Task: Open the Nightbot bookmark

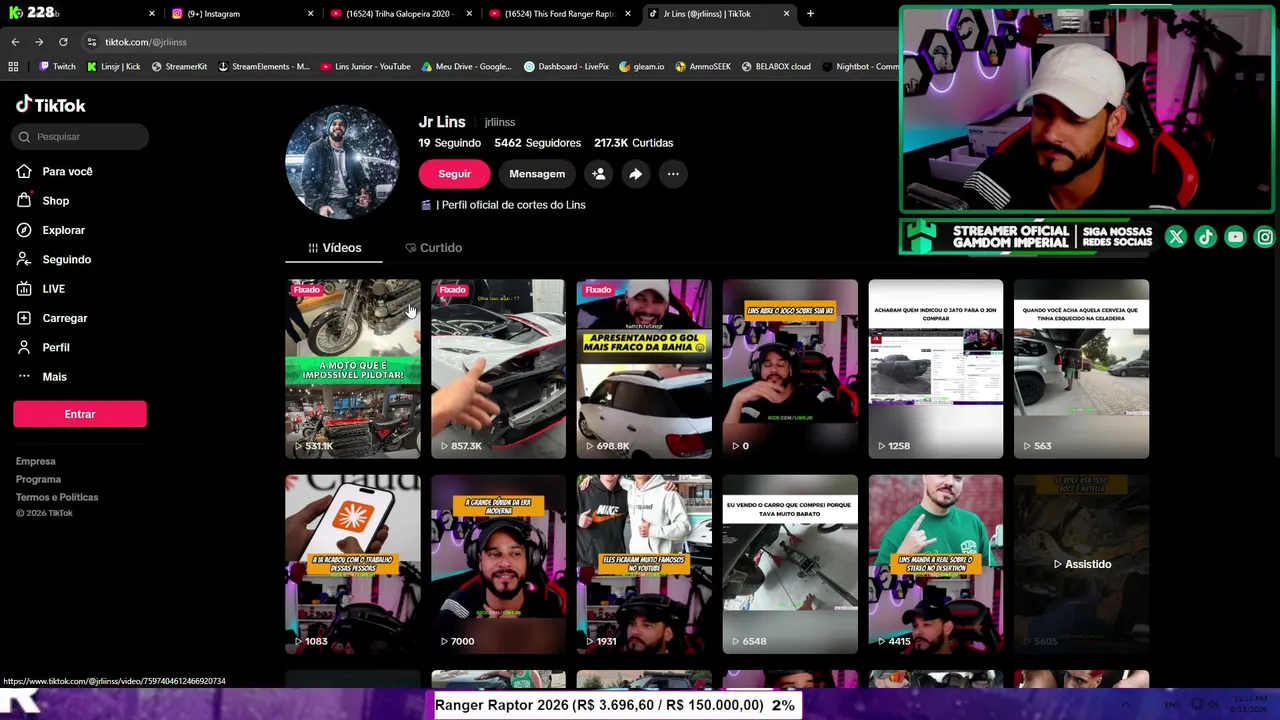Action: pyautogui.click(x=860, y=67)
